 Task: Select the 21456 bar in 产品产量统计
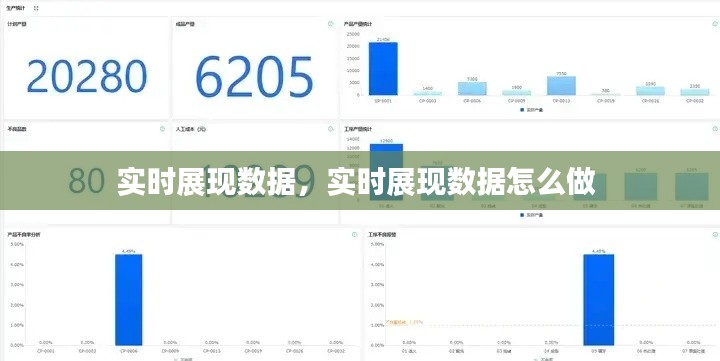pyautogui.click(x=383, y=69)
